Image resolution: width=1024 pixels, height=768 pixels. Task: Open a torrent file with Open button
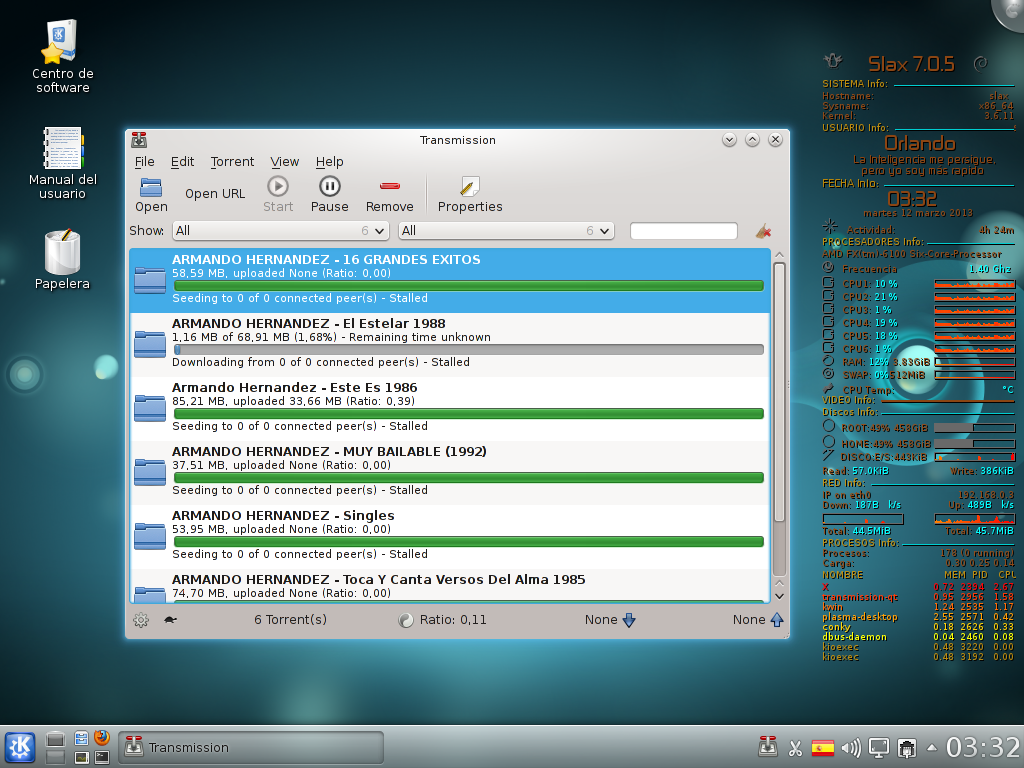coord(151,195)
